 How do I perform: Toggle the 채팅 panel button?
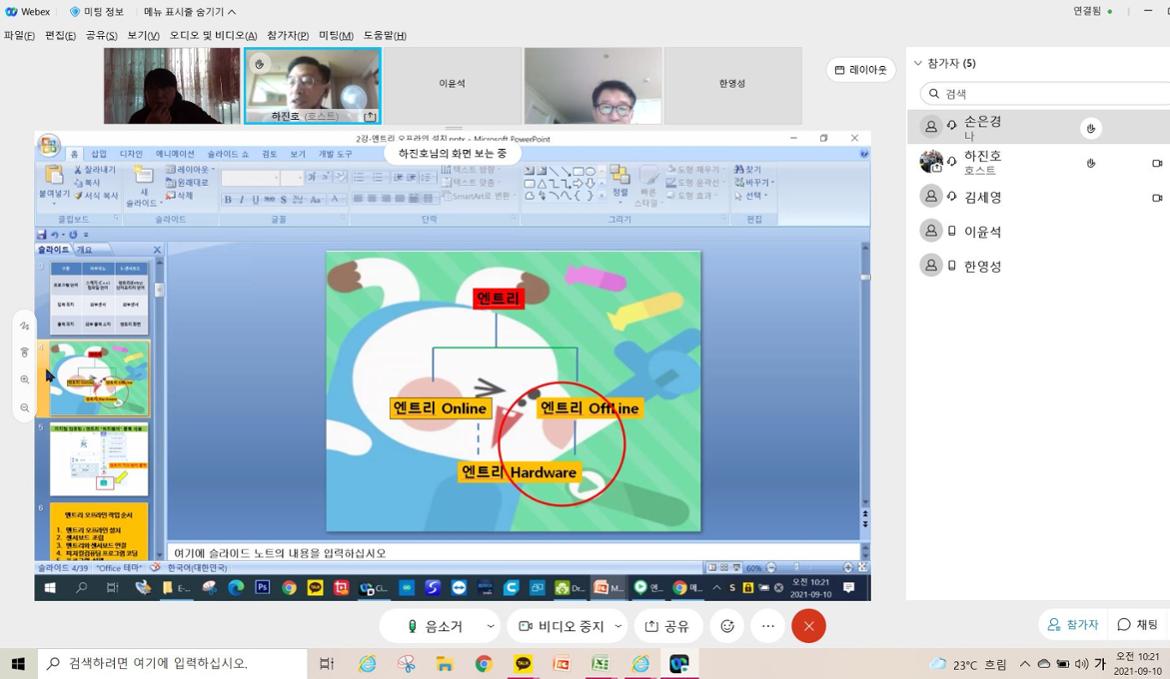[x=1137, y=625]
